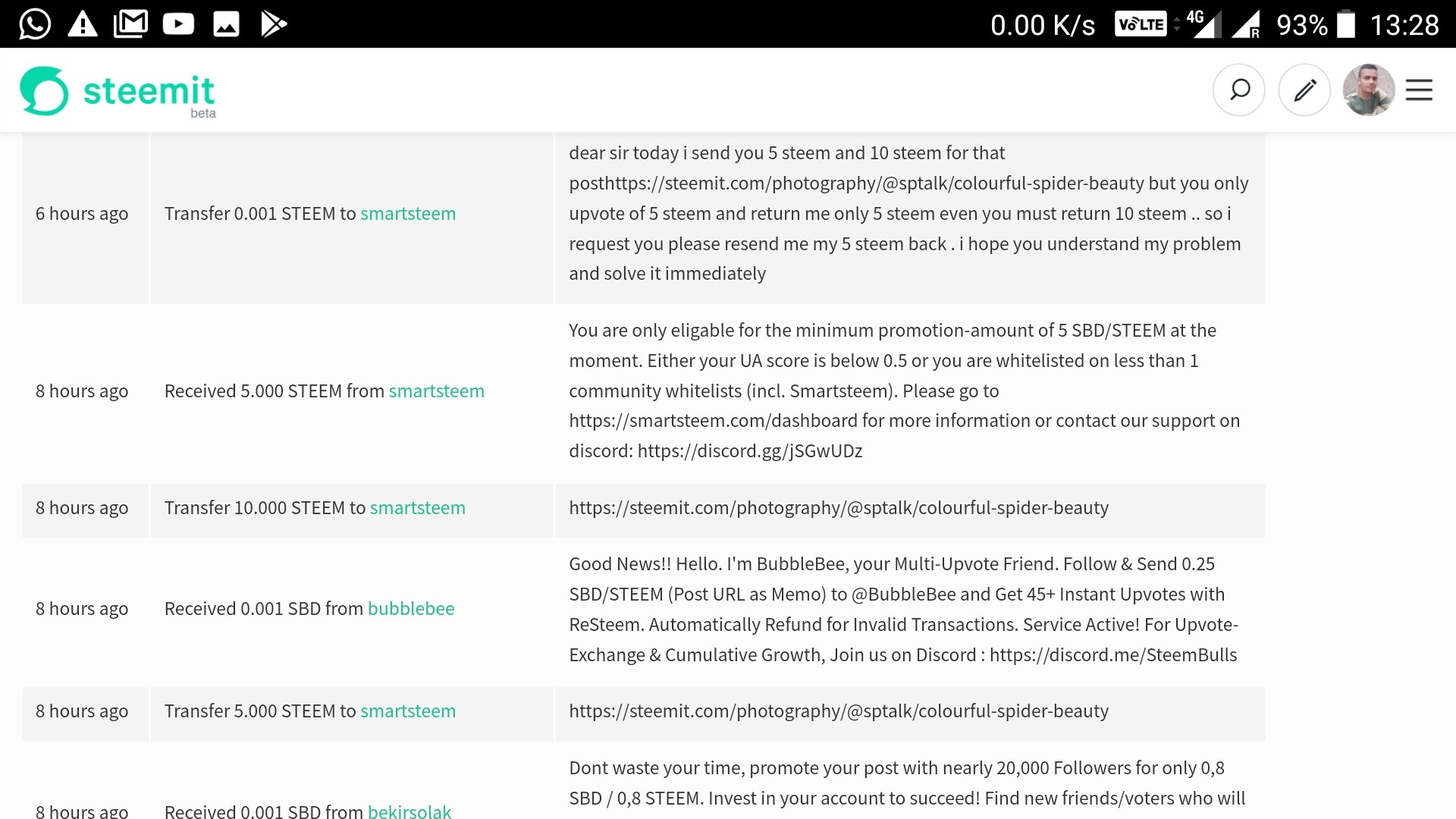Select the 13:28 clock in status bar
1456x819 pixels.
pos(1404,25)
